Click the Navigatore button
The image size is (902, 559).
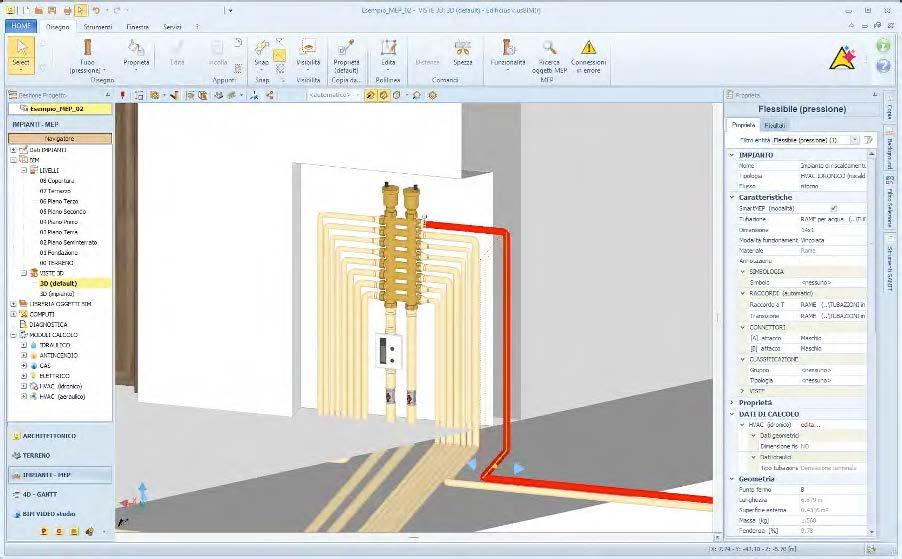click(60, 139)
